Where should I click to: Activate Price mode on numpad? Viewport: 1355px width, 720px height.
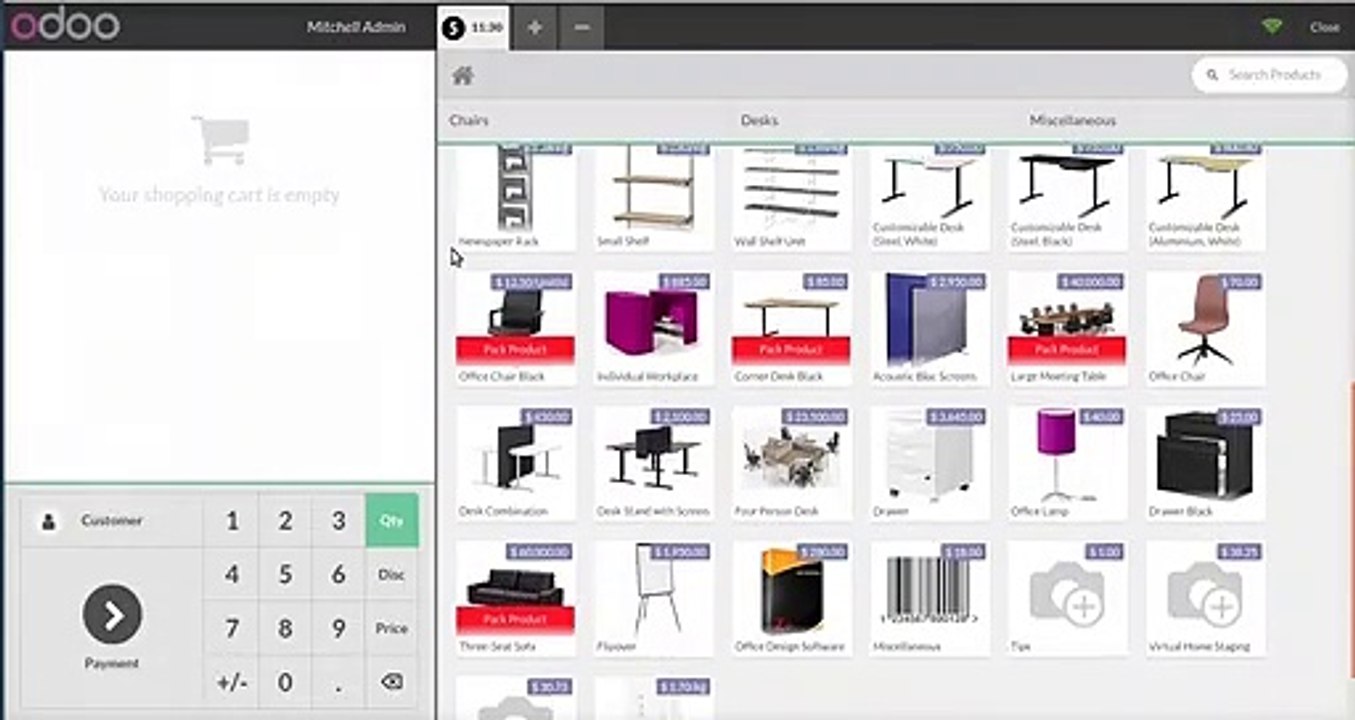(392, 629)
